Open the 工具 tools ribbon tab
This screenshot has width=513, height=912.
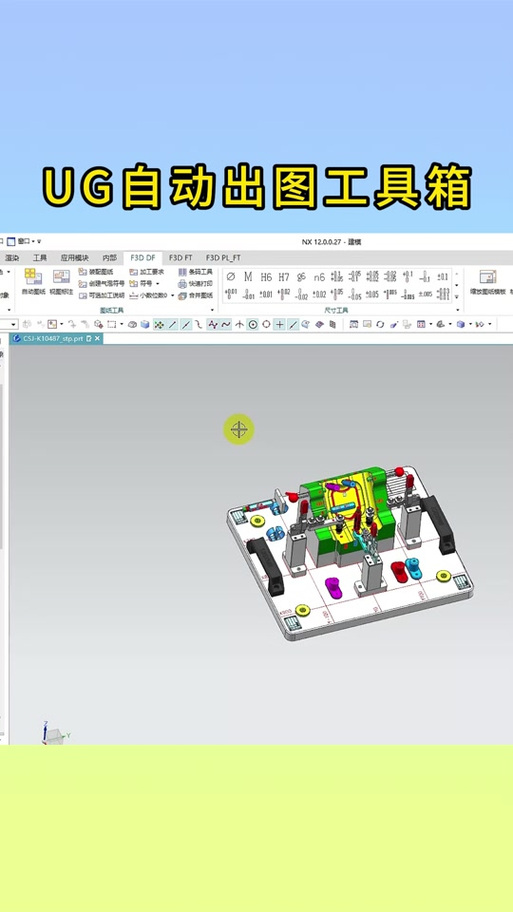point(40,258)
